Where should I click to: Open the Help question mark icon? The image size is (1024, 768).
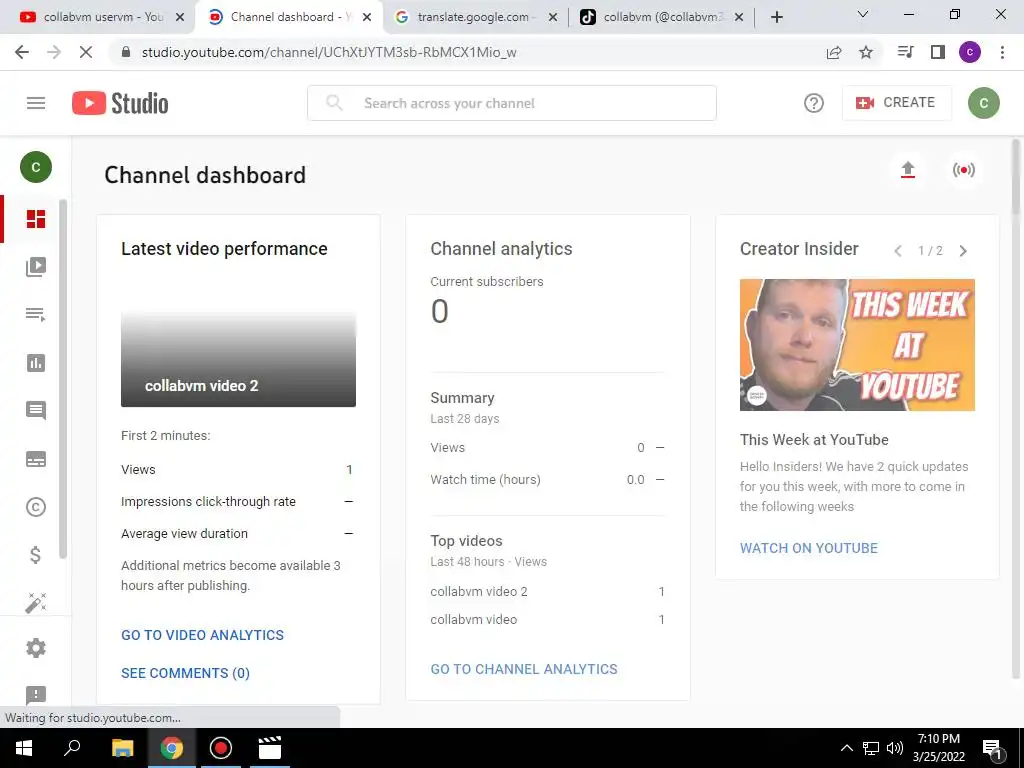tap(814, 103)
